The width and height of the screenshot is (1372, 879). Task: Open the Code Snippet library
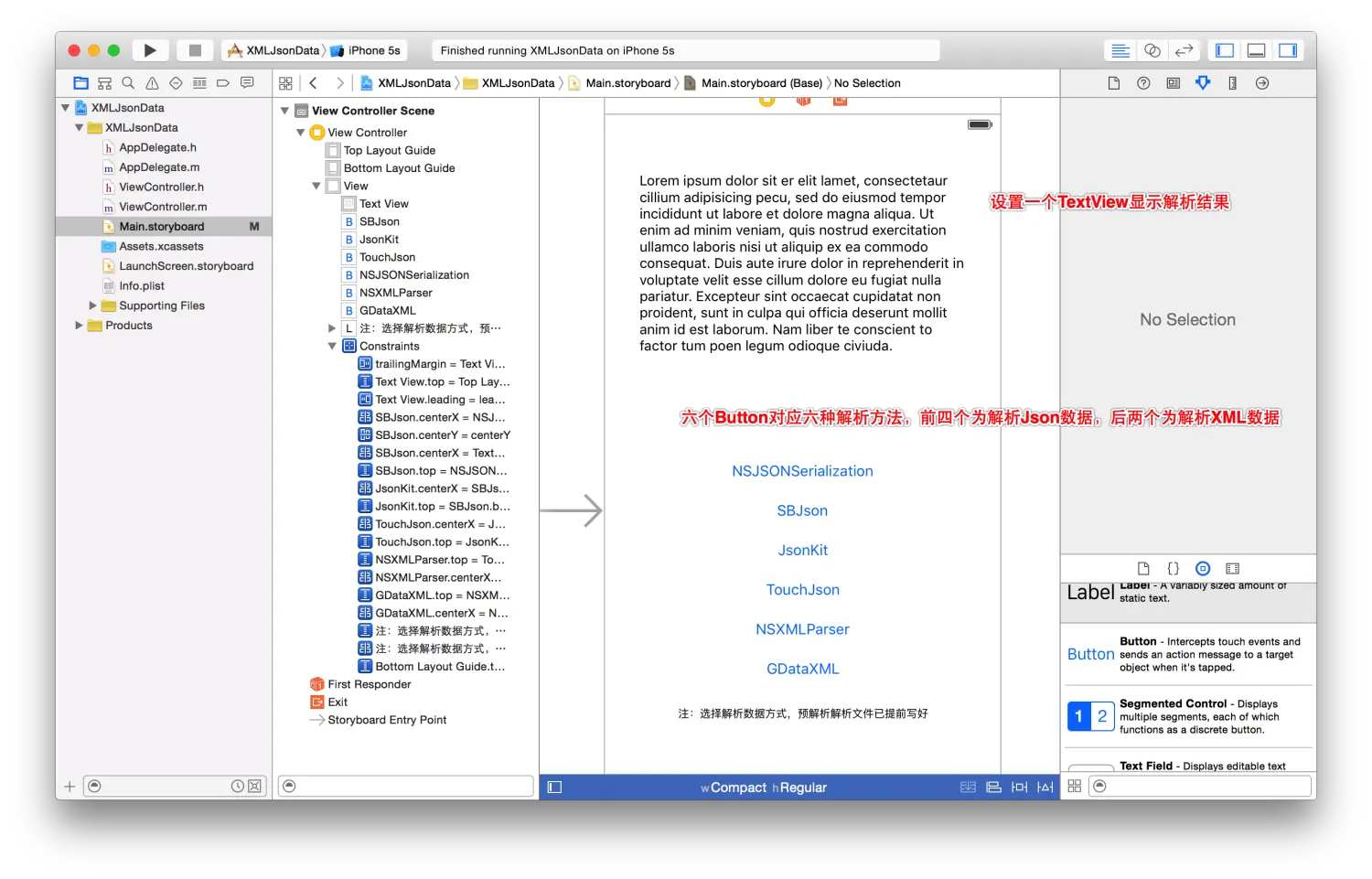pos(1174,568)
